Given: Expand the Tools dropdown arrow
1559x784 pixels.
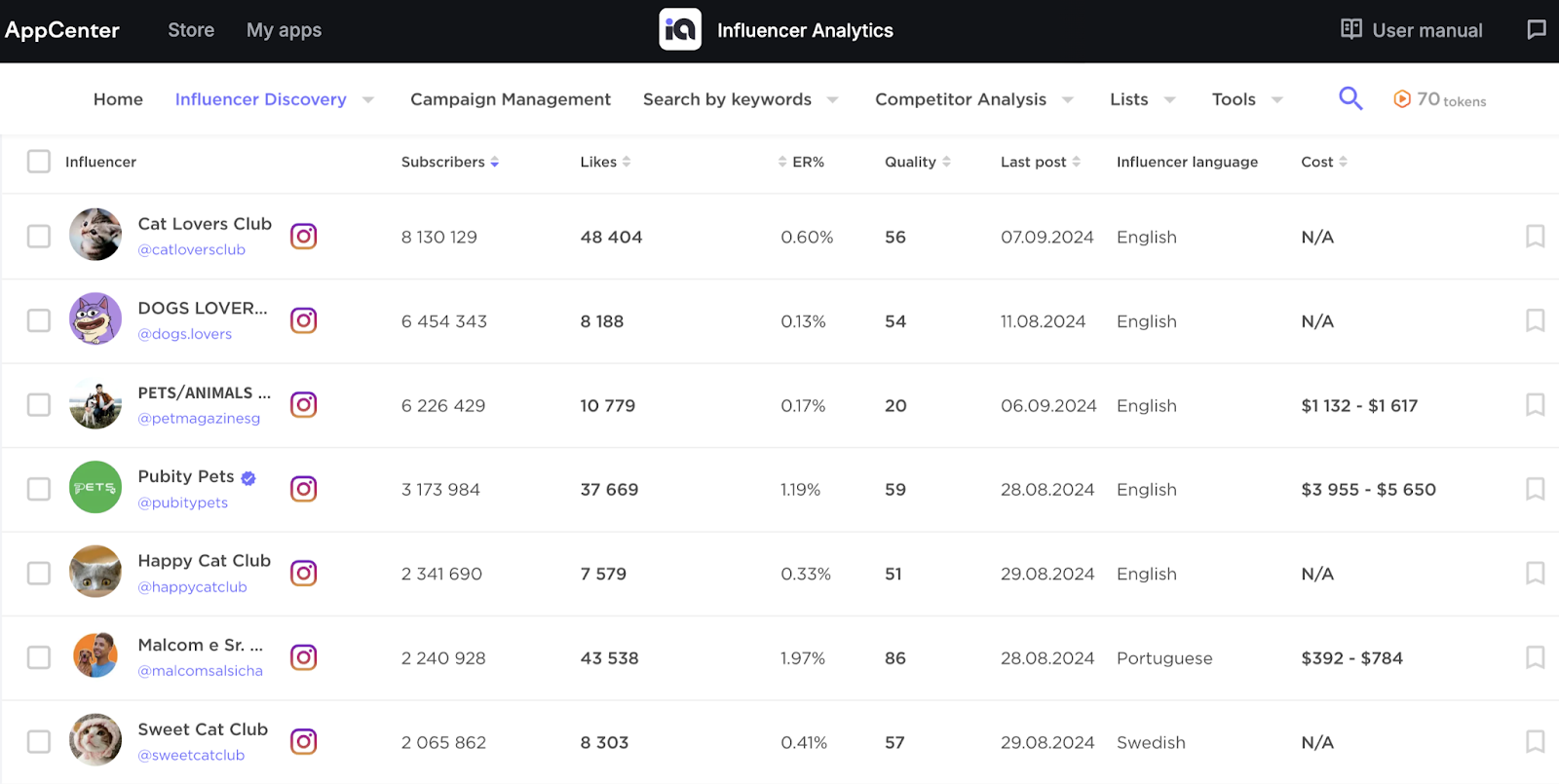Looking at the screenshot, I should 1277,99.
